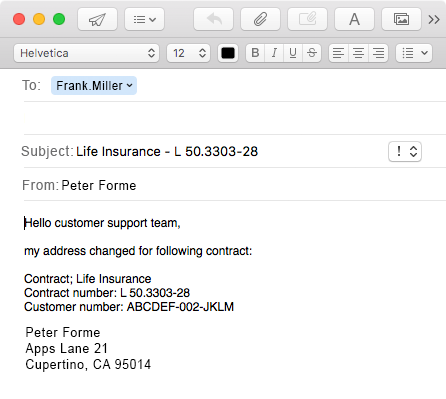
Task: Open the Helvetica font family dropdown
Action: click(x=87, y=53)
